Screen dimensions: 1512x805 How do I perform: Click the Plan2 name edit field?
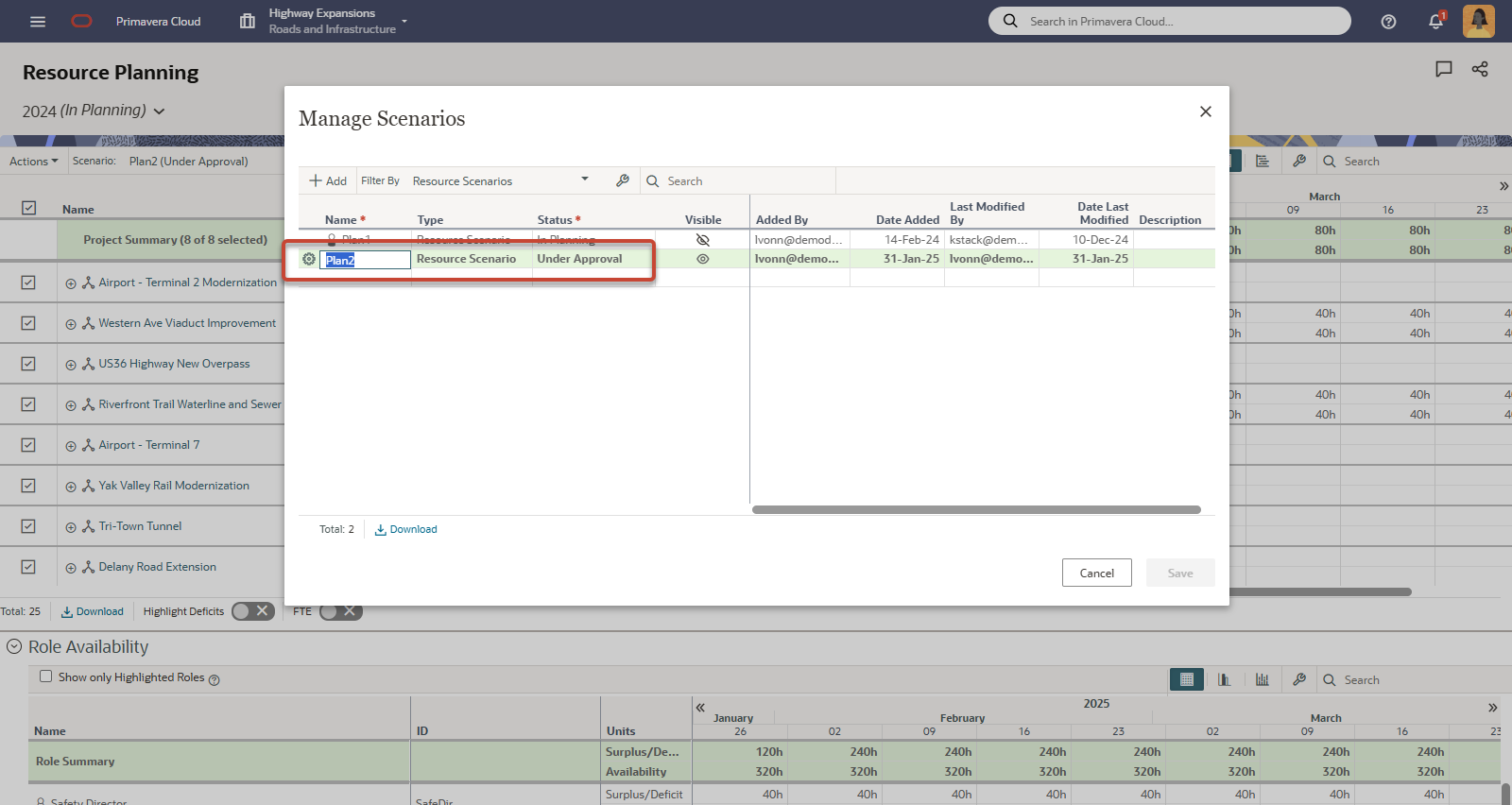point(365,260)
